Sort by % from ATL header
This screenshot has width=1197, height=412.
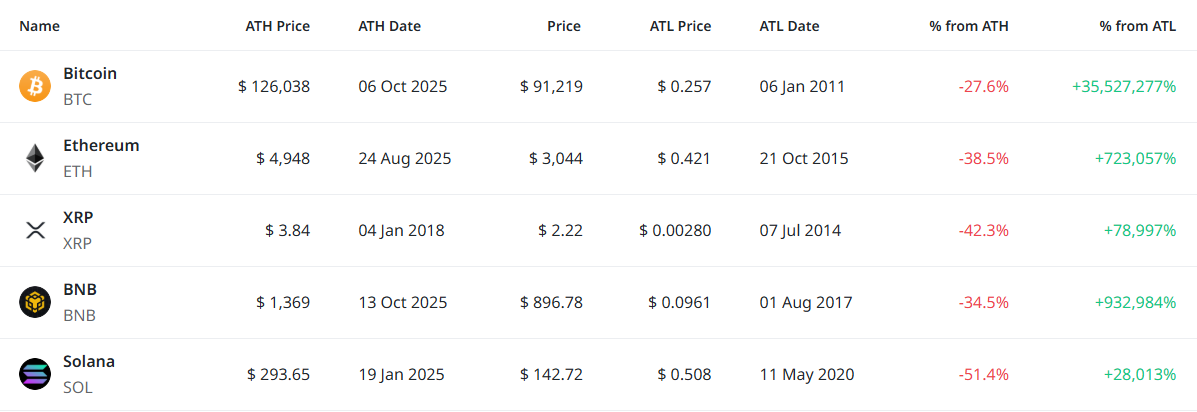(1137, 26)
